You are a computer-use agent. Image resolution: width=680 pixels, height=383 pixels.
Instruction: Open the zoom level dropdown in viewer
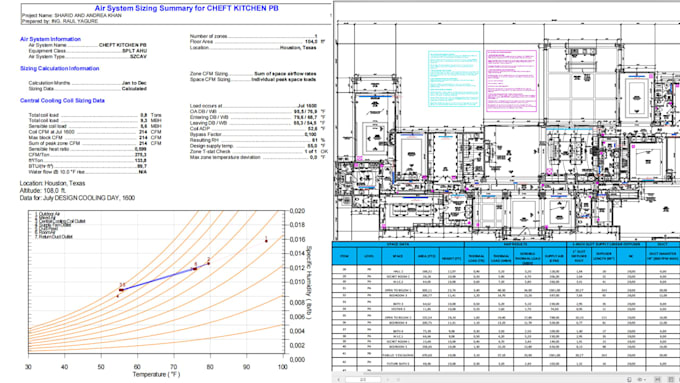pyautogui.click(x=640, y=380)
